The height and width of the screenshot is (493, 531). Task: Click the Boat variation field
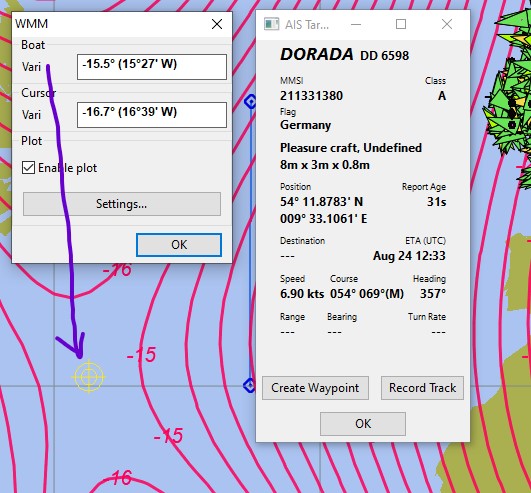[x=152, y=67]
